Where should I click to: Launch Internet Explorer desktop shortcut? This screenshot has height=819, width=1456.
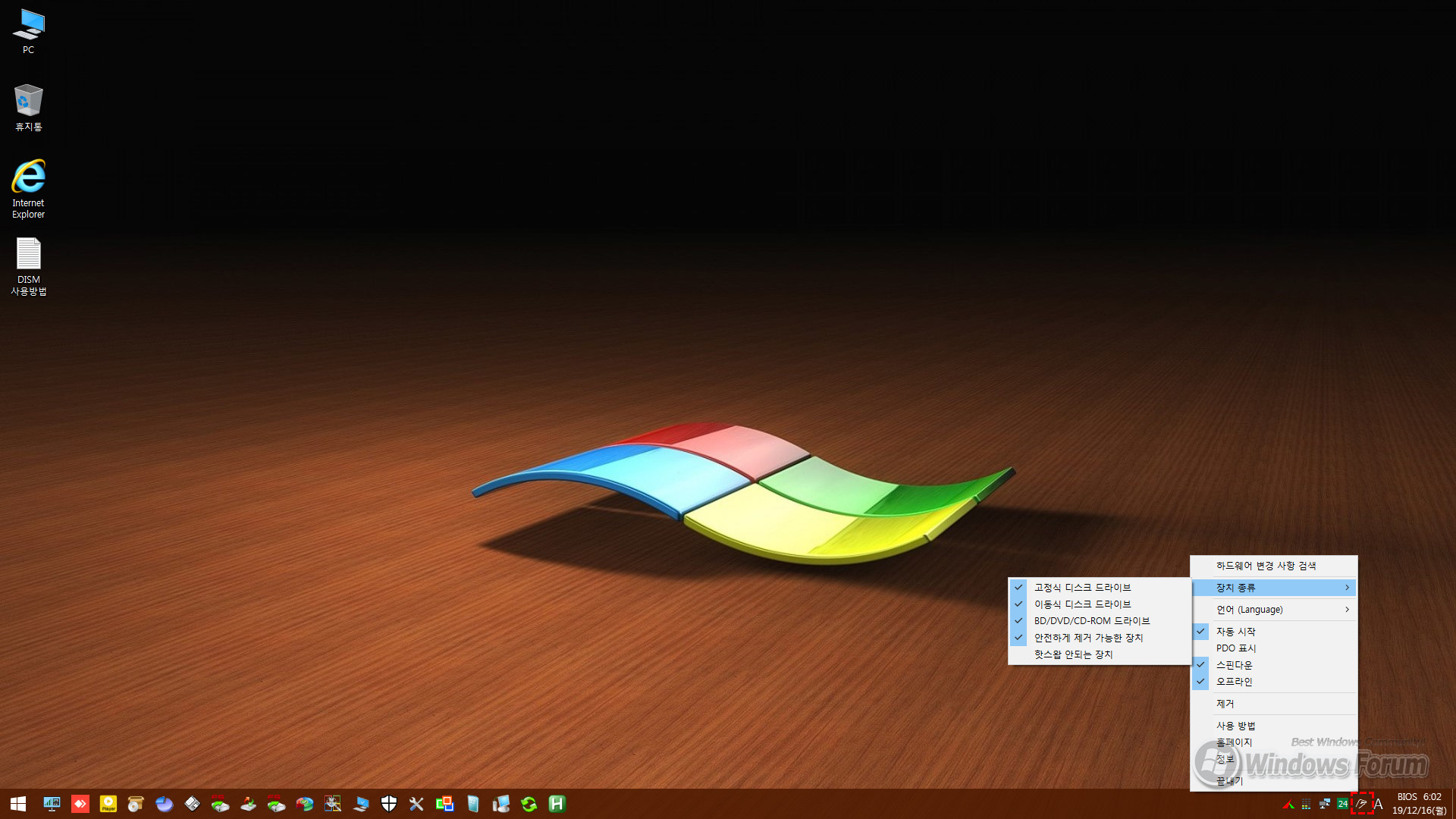pyautogui.click(x=28, y=189)
